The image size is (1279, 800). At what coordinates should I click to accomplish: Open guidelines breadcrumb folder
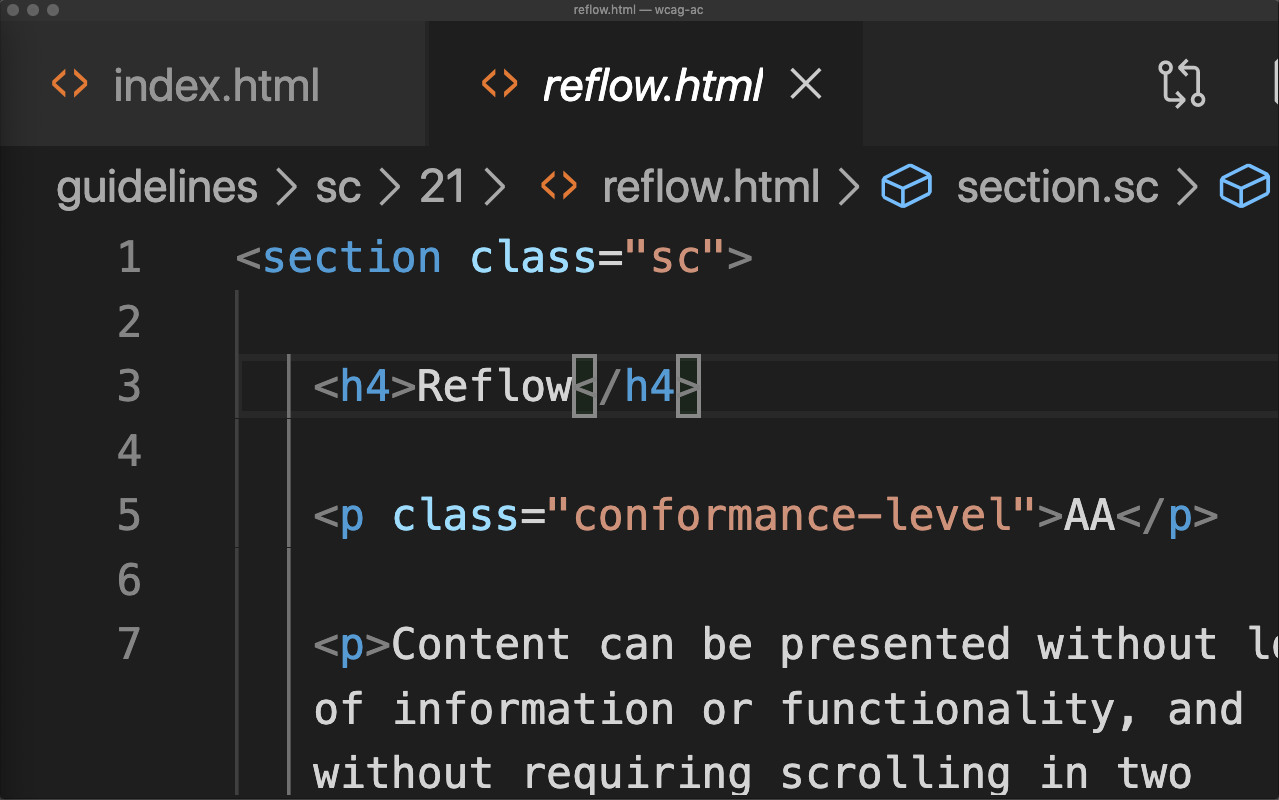[157, 188]
